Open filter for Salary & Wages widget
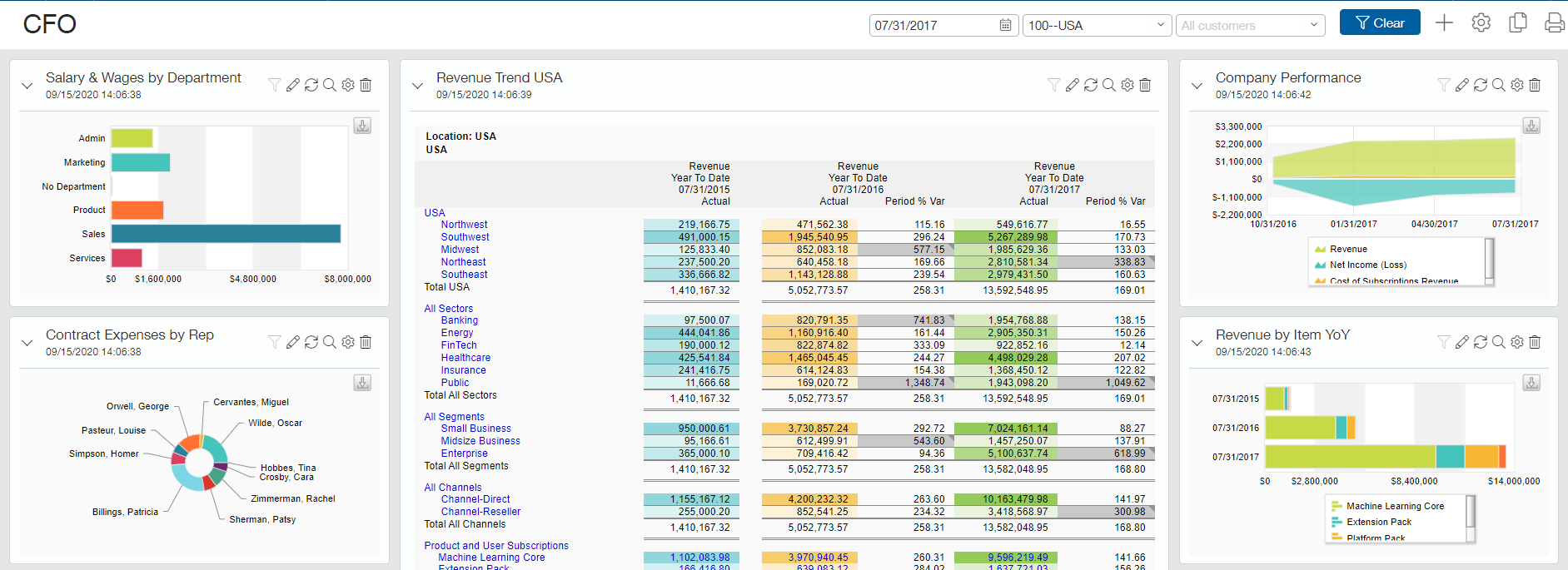This screenshot has height=570, width=1568. pos(274,85)
